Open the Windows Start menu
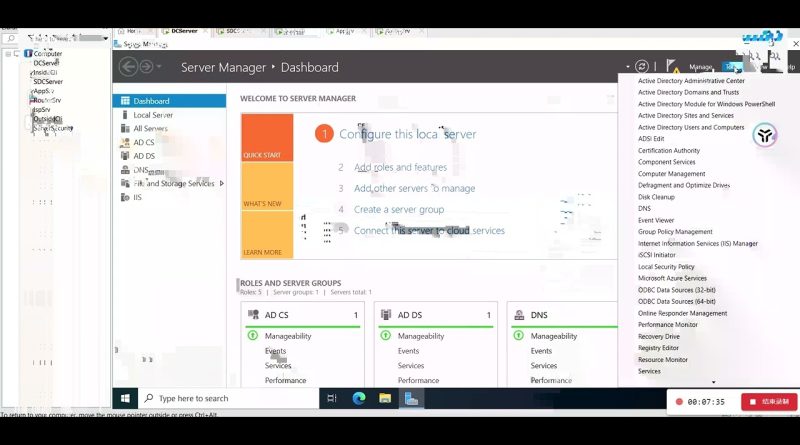 pyautogui.click(x=125, y=398)
